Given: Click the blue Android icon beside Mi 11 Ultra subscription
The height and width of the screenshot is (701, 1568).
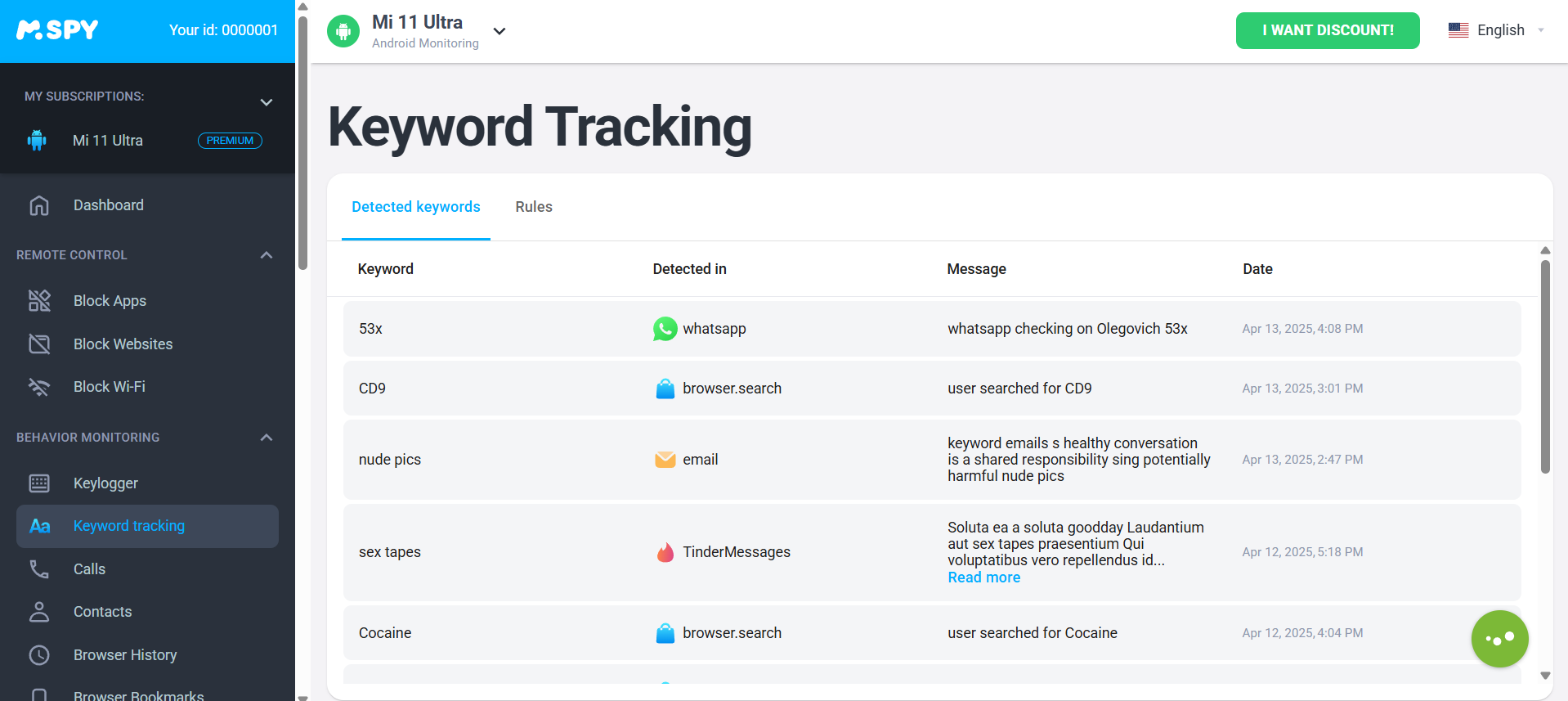Looking at the screenshot, I should click(x=37, y=140).
